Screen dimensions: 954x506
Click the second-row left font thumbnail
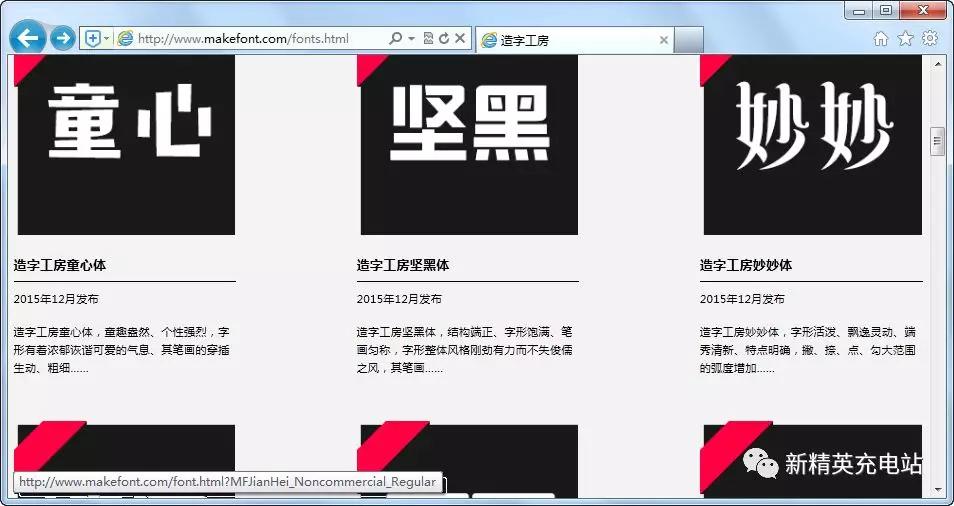pos(126,461)
